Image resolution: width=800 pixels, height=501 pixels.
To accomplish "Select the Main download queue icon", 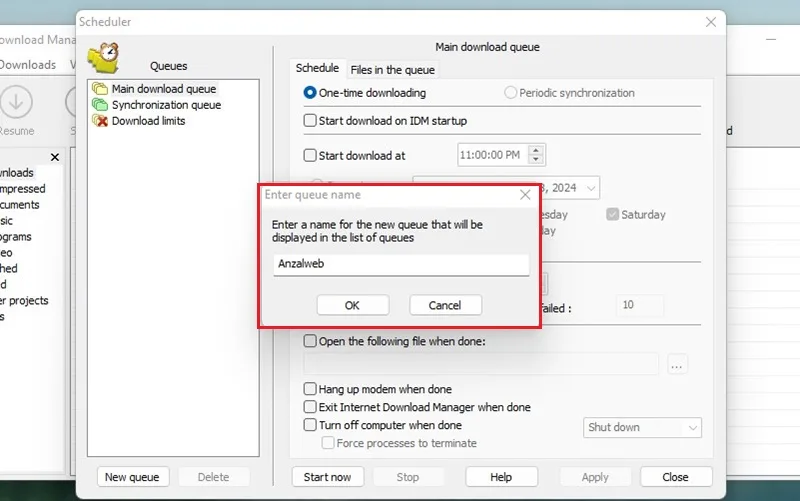I will tap(100, 89).
